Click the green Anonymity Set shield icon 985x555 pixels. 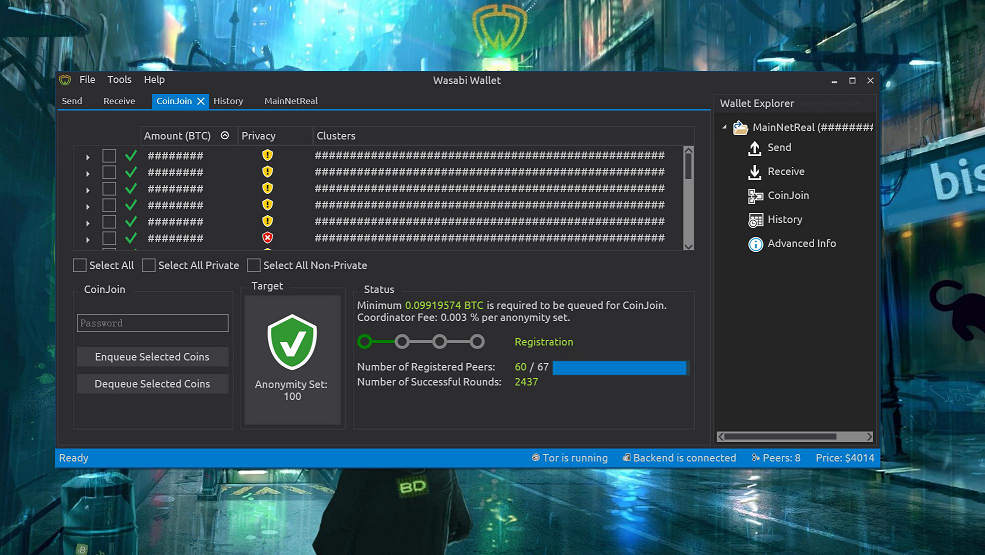[x=292, y=342]
